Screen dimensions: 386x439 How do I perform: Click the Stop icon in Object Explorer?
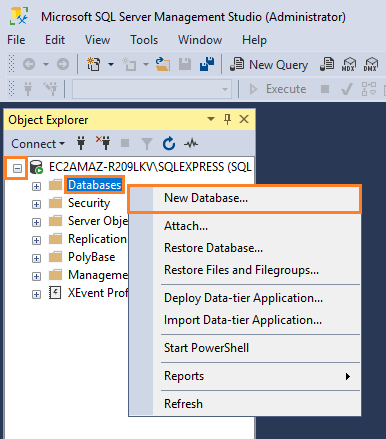(x=125, y=143)
